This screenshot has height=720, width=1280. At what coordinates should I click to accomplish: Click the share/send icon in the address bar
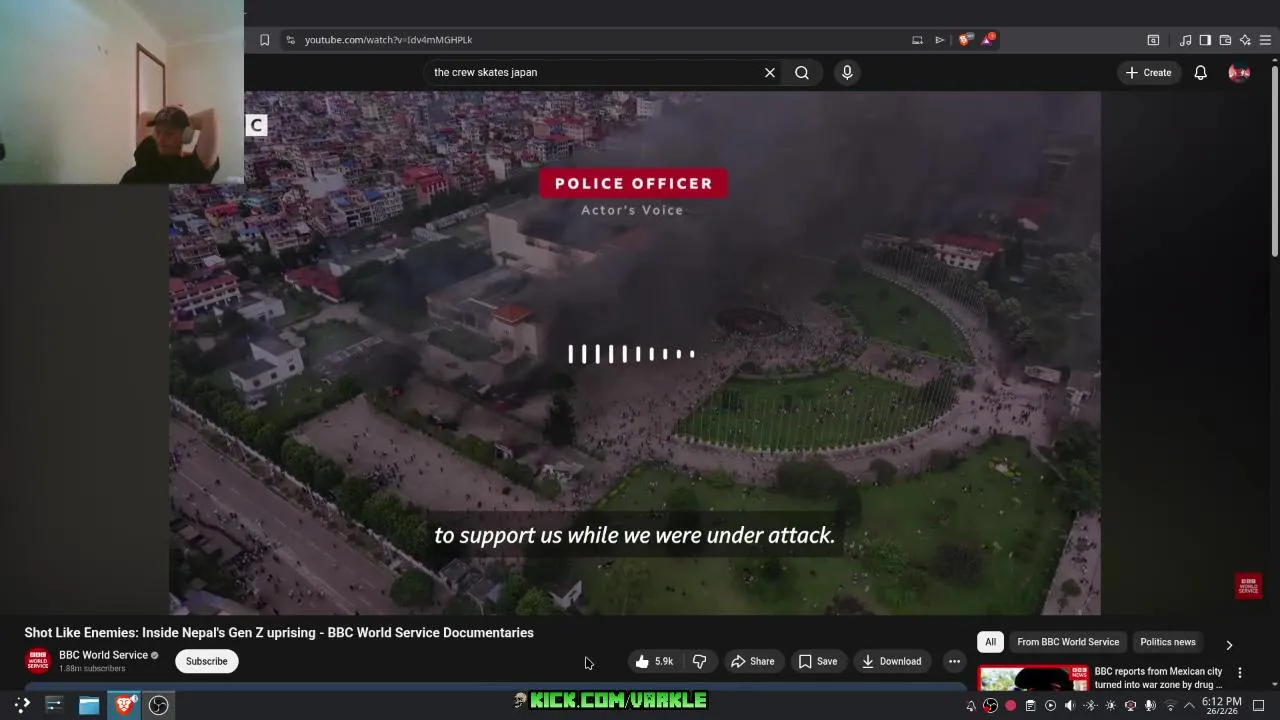(940, 40)
